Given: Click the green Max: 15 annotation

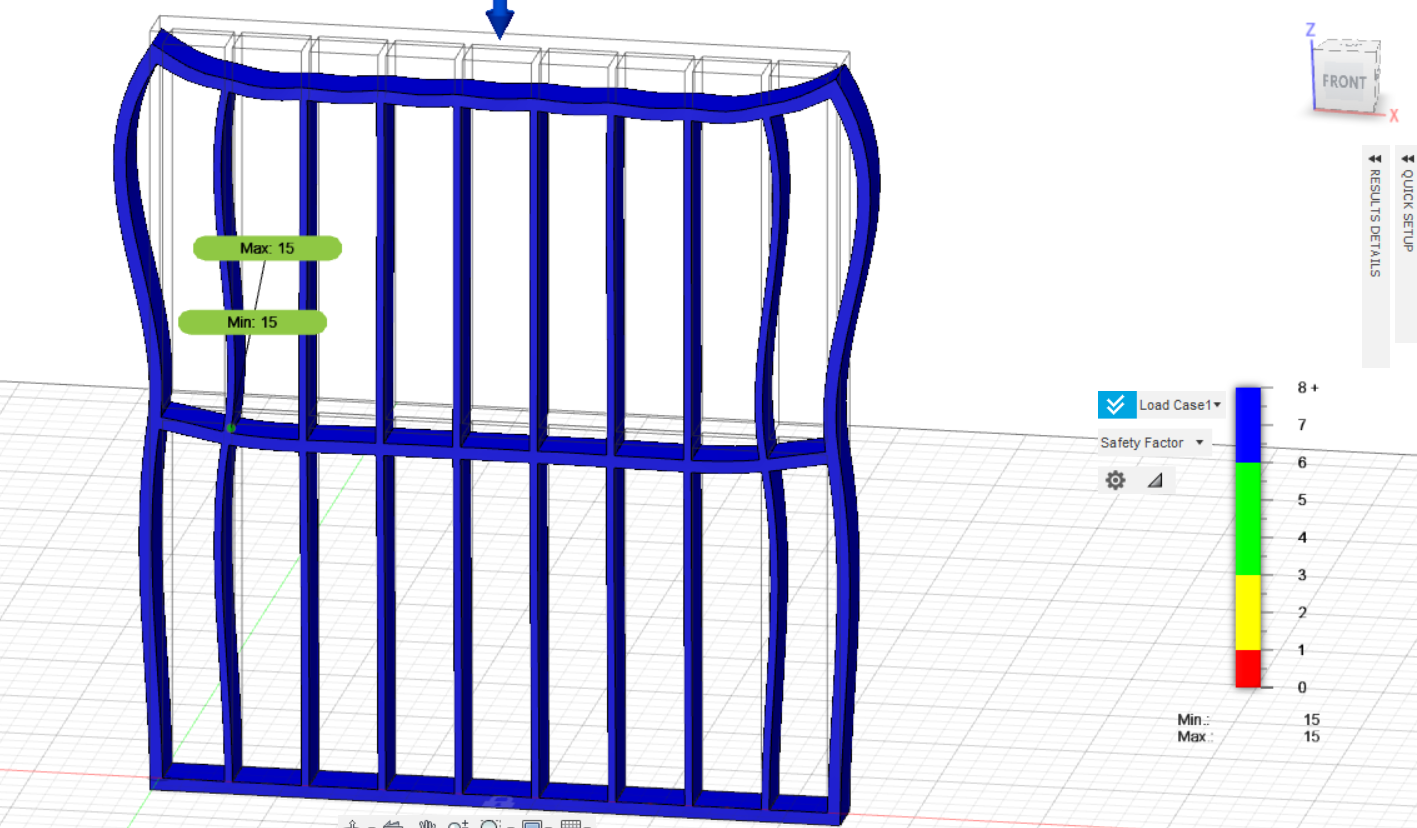Looking at the screenshot, I should click(x=265, y=247).
